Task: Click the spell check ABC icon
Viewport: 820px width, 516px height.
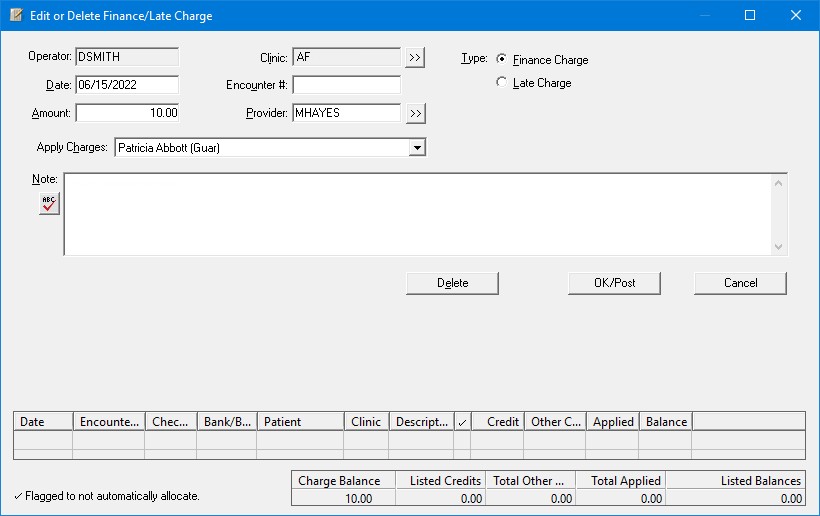Action: 49,203
